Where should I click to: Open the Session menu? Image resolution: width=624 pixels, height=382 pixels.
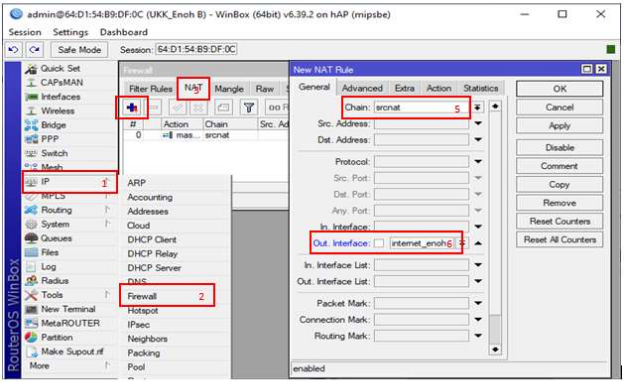point(25,32)
